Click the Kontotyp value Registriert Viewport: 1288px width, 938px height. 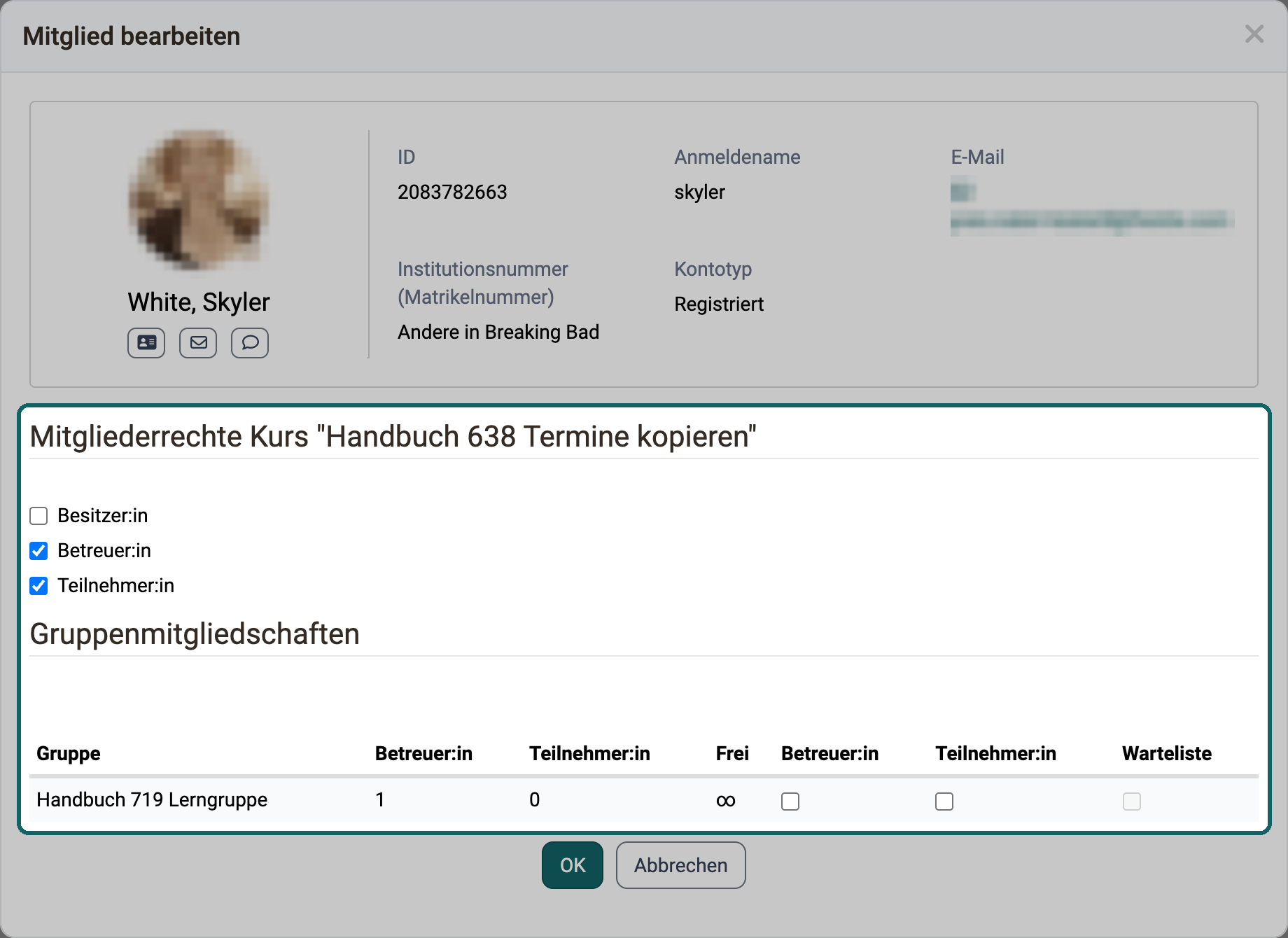coord(719,304)
